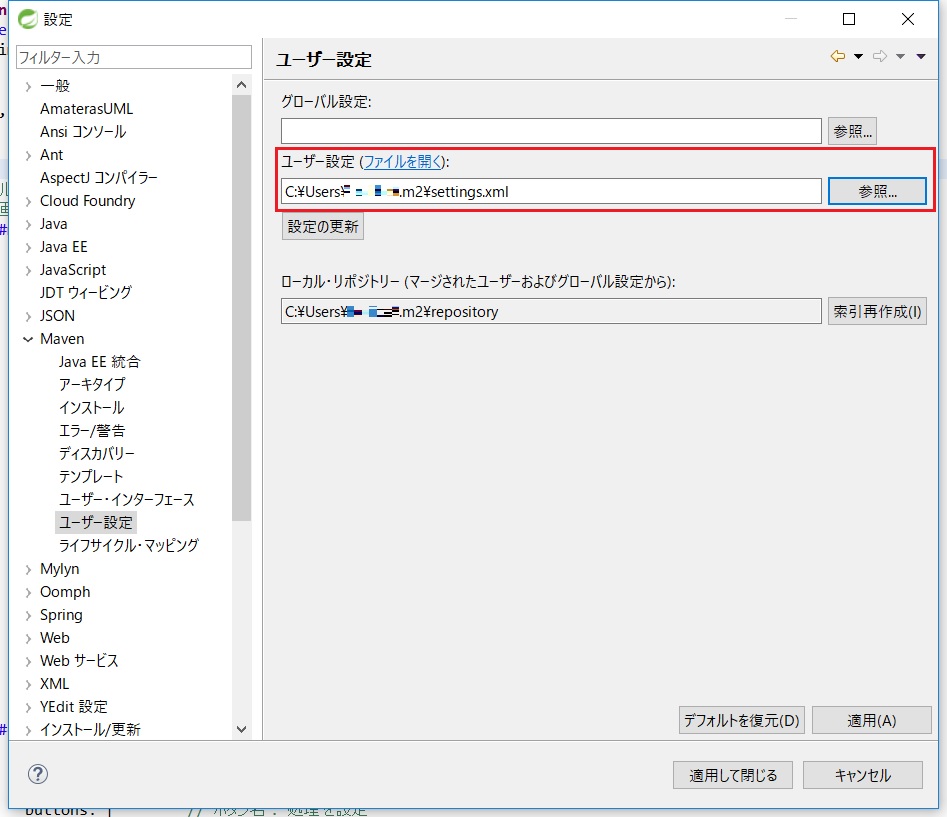The width and height of the screenshot is (947, 817).
Task: Click the 索引再作成(I) button
Action: click(x=877, y=312)
